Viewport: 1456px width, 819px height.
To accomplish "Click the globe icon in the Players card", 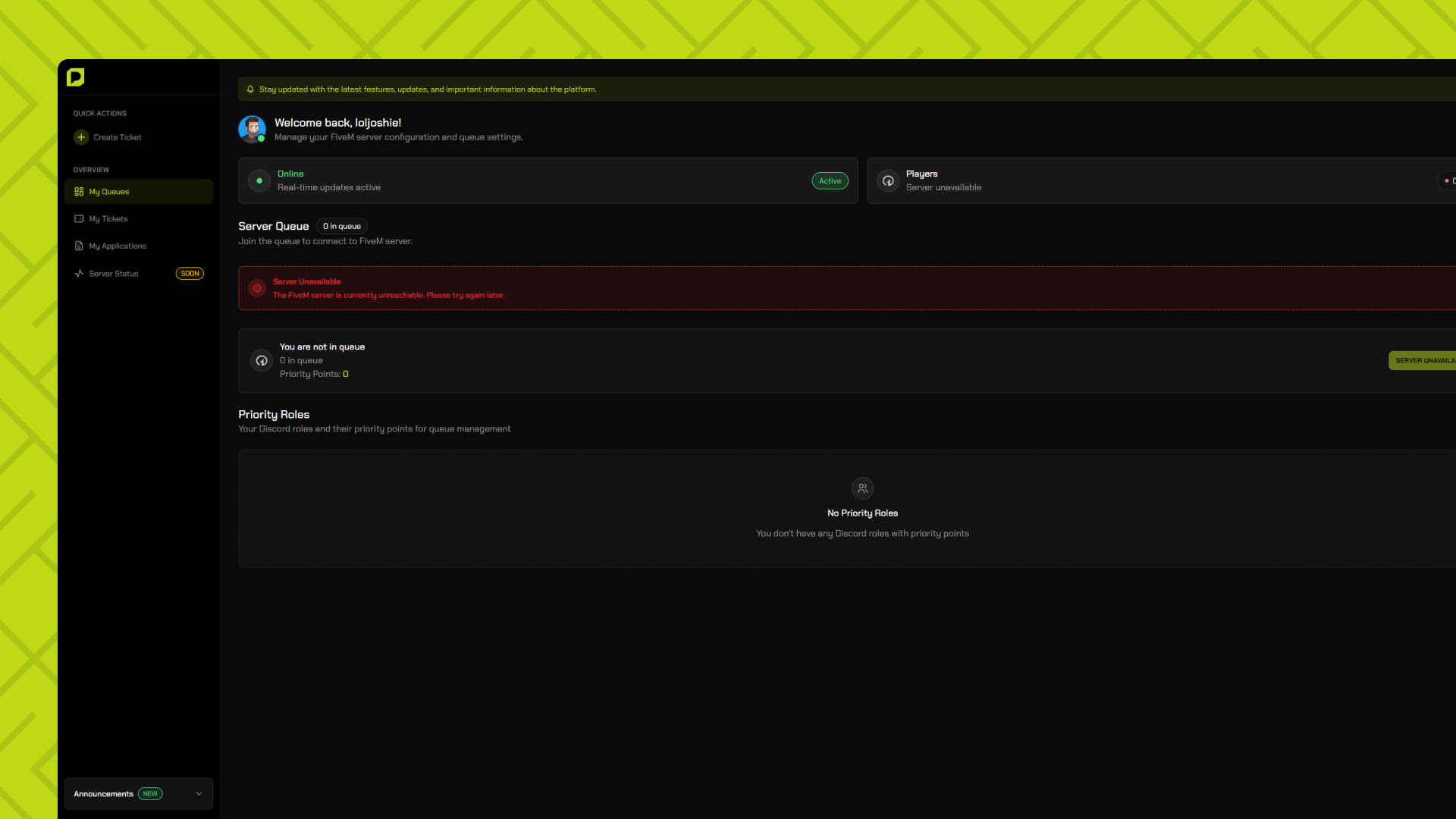I will coord(888,180).
